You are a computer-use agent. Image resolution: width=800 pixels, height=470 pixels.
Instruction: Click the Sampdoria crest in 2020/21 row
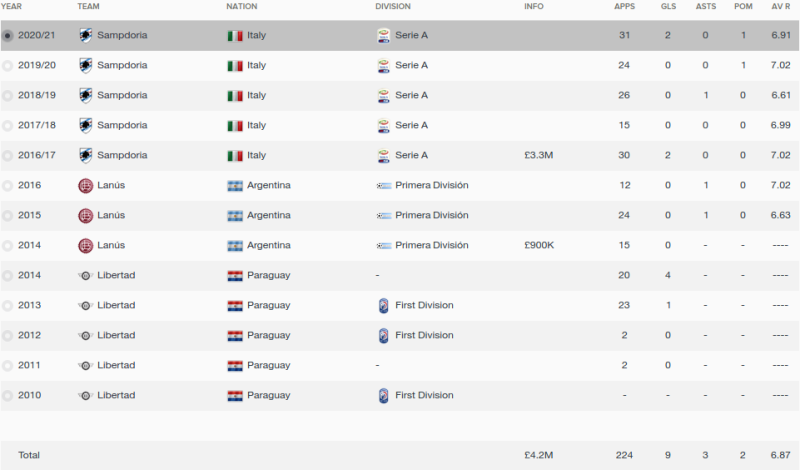coord(85,35)
